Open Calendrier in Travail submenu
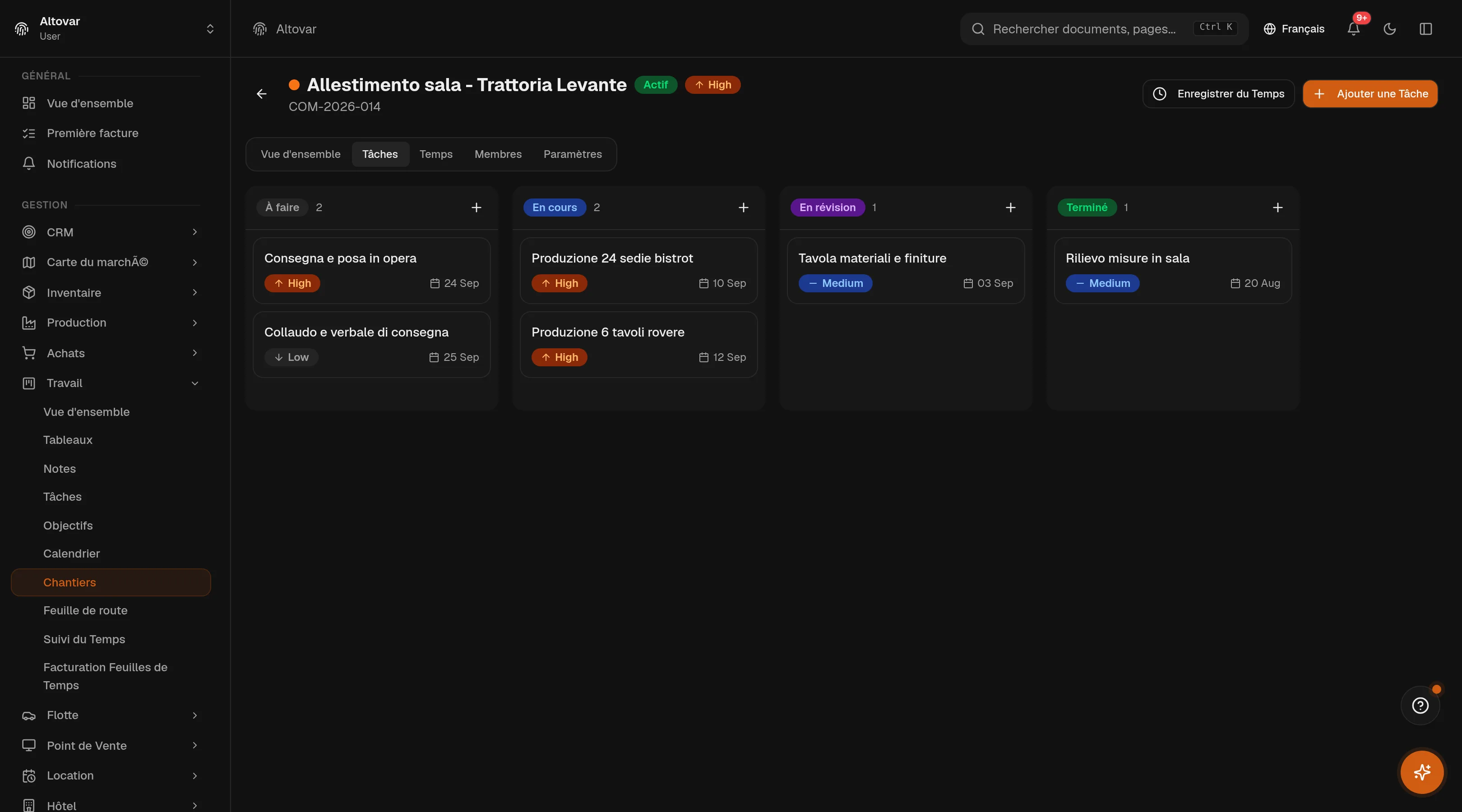The width and height of the screenshot is (1462, 812). pos(71,554)
